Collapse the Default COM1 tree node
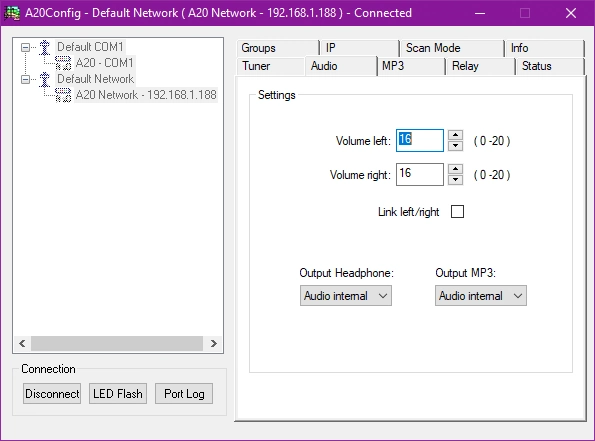The height and width of the screenshot is (441, 595). pyautogui.click(x=25, y=47)
